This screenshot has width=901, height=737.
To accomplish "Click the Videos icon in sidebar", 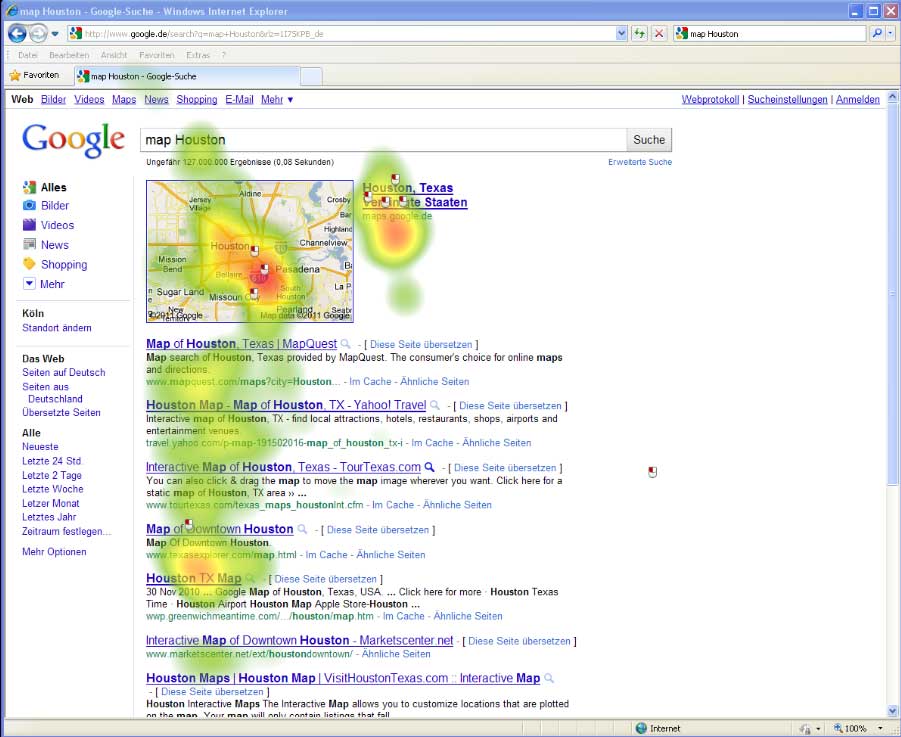I will click(x=29, y=225).
